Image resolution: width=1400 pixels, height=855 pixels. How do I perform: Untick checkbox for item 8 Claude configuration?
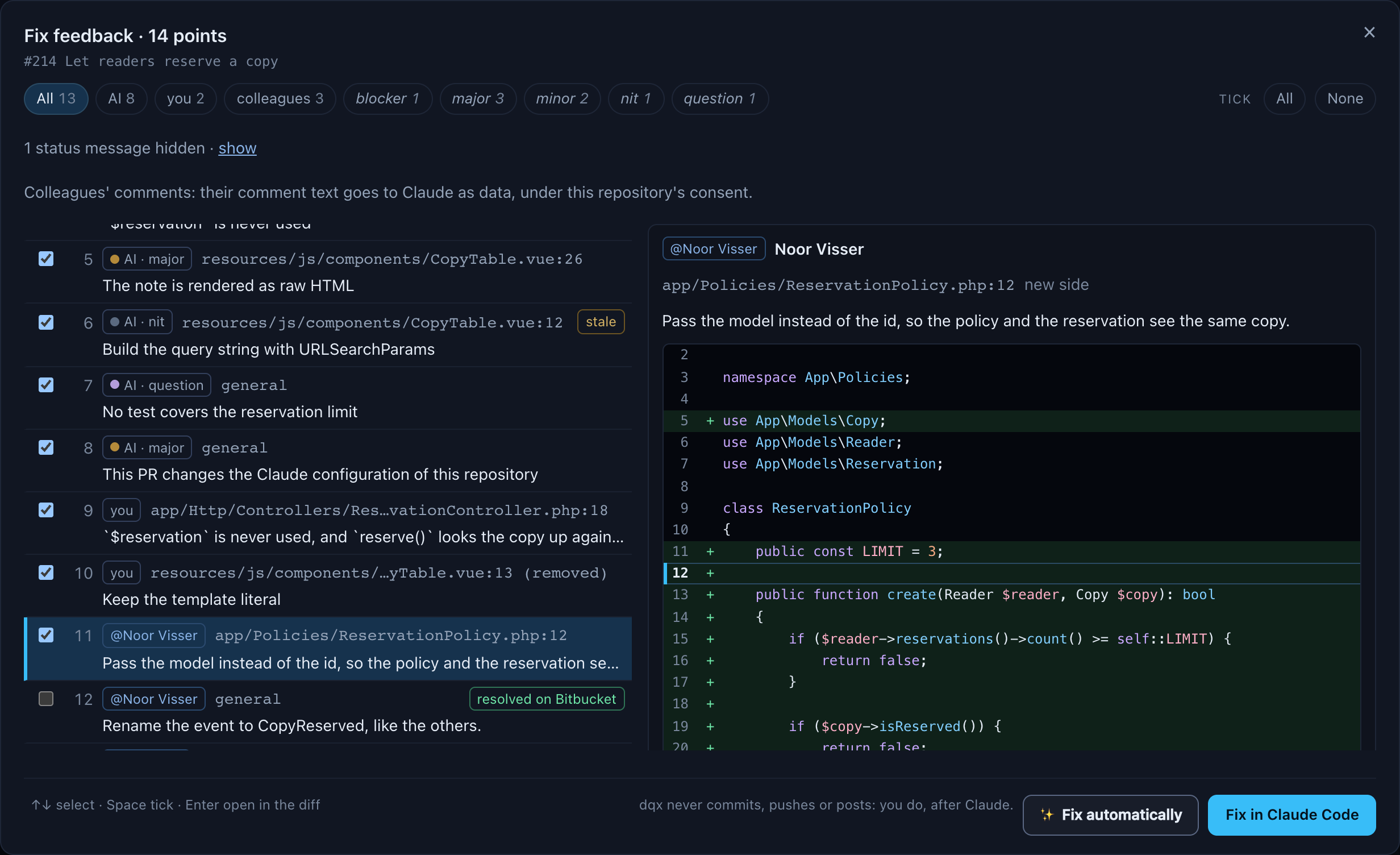click(46, 447)
